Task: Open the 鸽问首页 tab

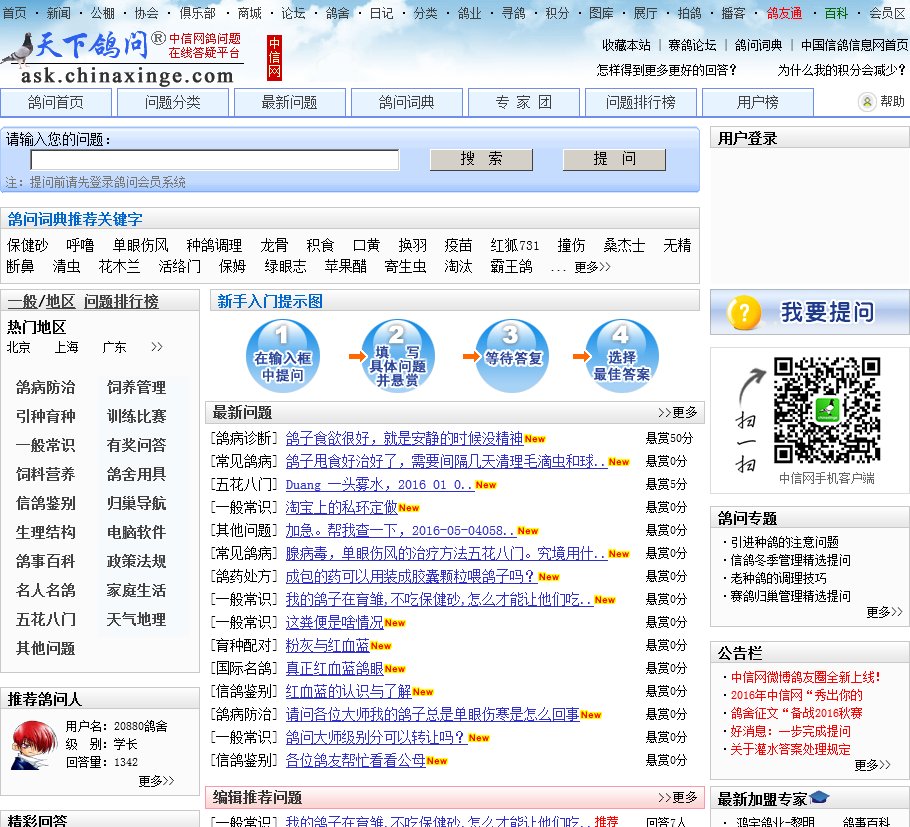Action: [56, 103]
